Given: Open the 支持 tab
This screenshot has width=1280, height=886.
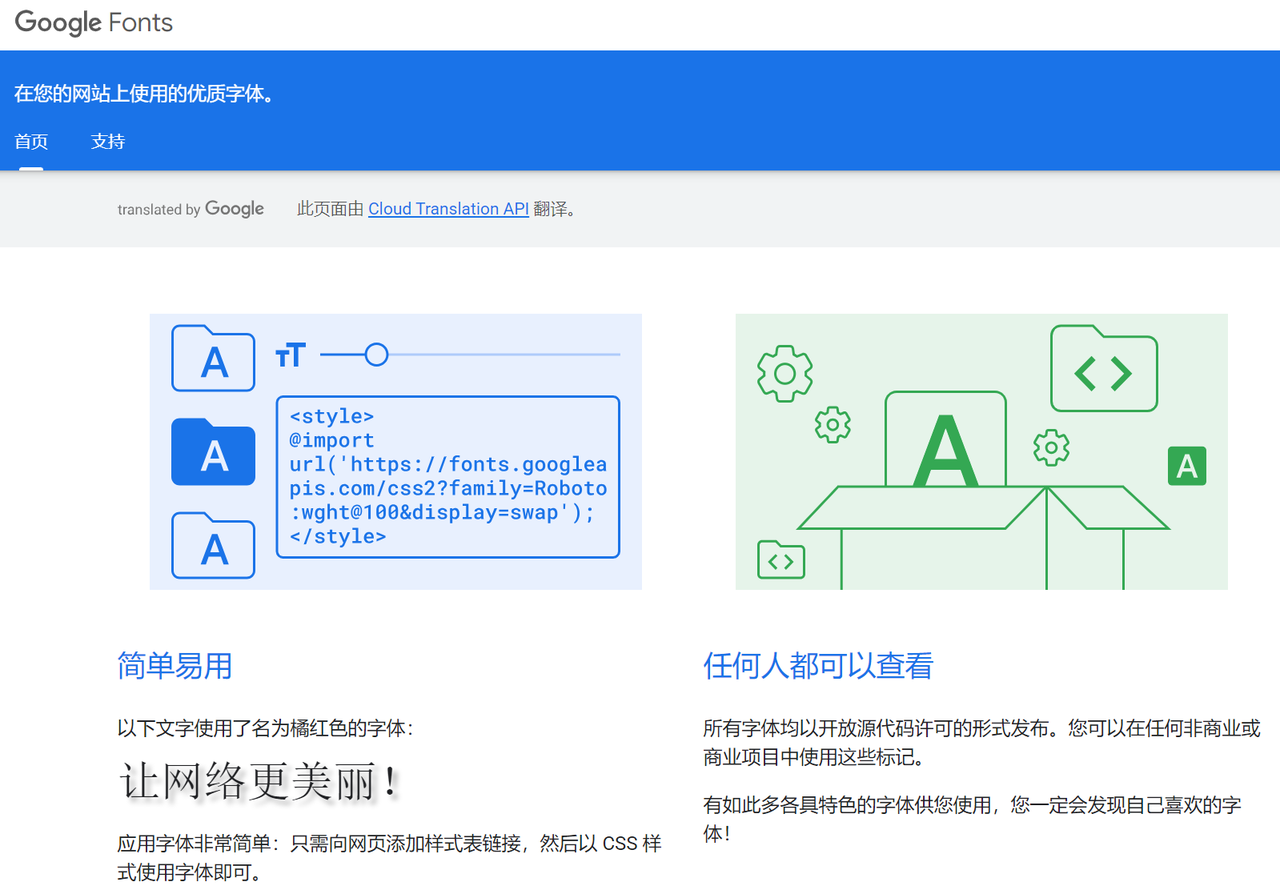Looking at the screenshot, I should click(x=108, y=142).
